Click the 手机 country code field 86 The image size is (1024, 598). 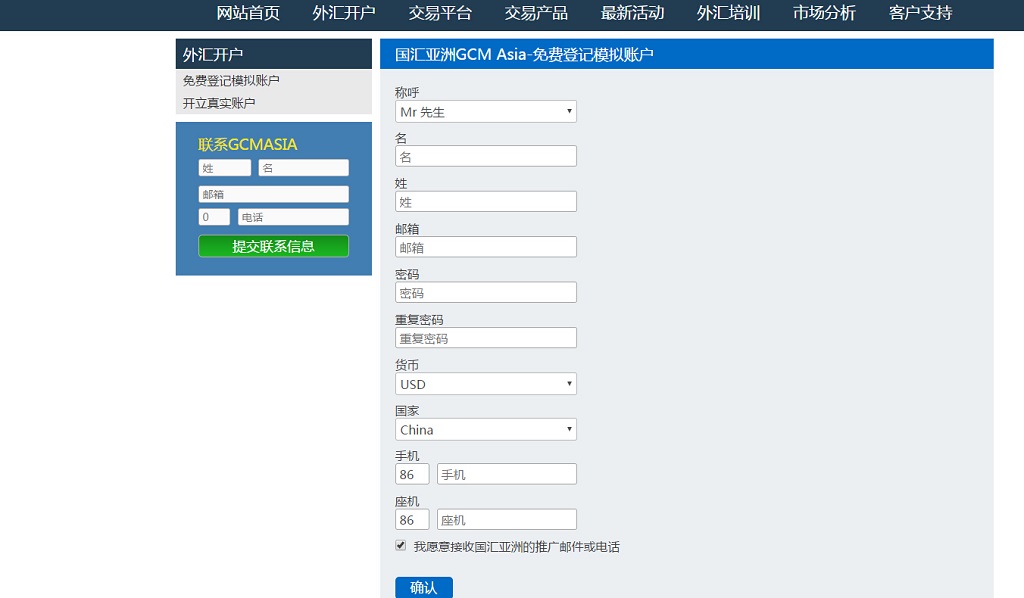point(412,475)
